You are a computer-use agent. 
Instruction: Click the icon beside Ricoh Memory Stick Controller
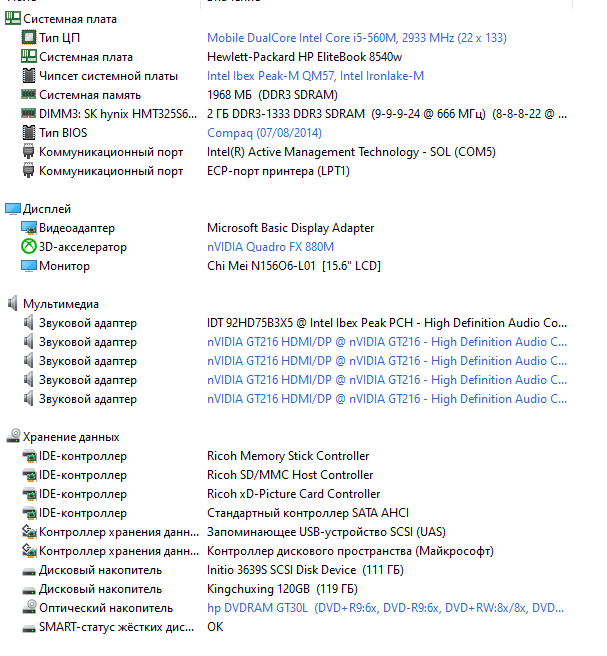[x=29, y=456]
